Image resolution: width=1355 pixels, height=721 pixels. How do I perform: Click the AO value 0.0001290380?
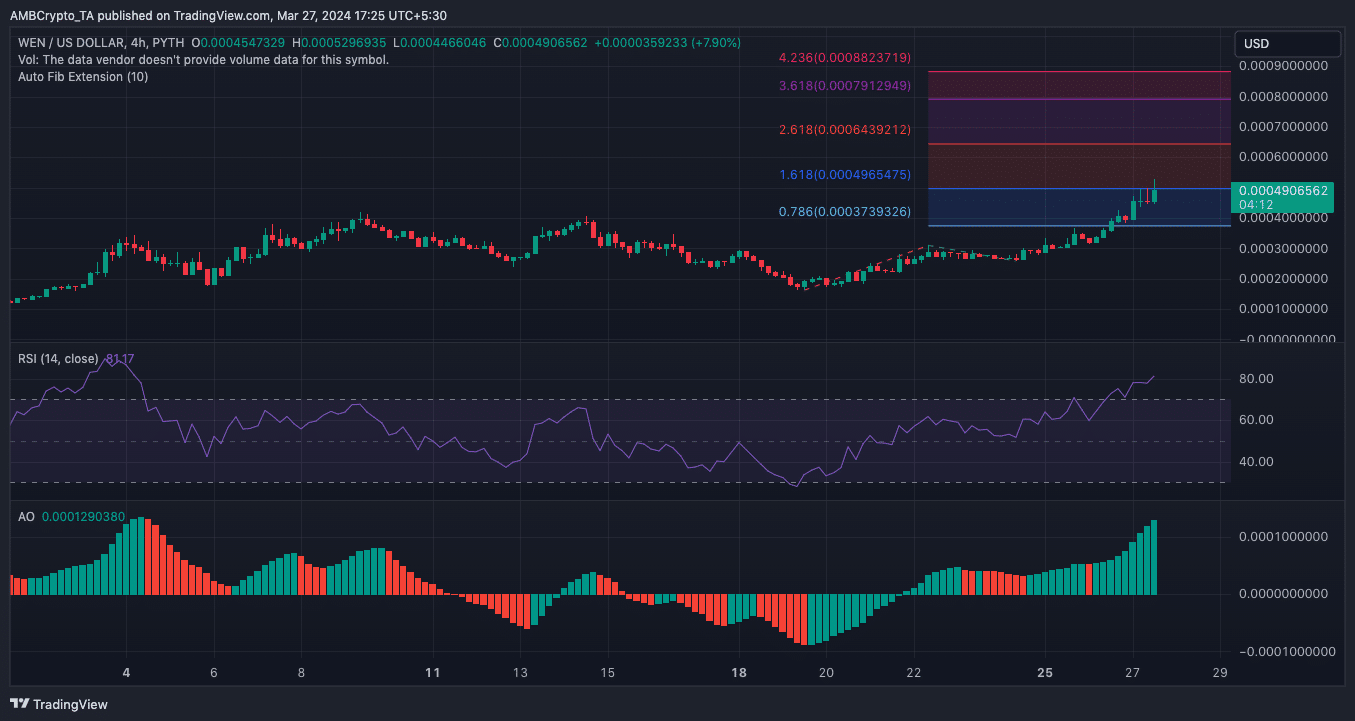coord(83,517)
